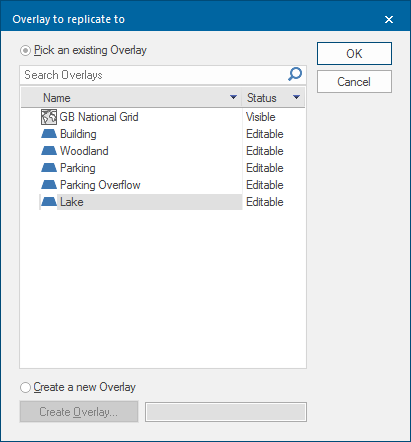Open the Name column filter dropdown

point(233,97)
